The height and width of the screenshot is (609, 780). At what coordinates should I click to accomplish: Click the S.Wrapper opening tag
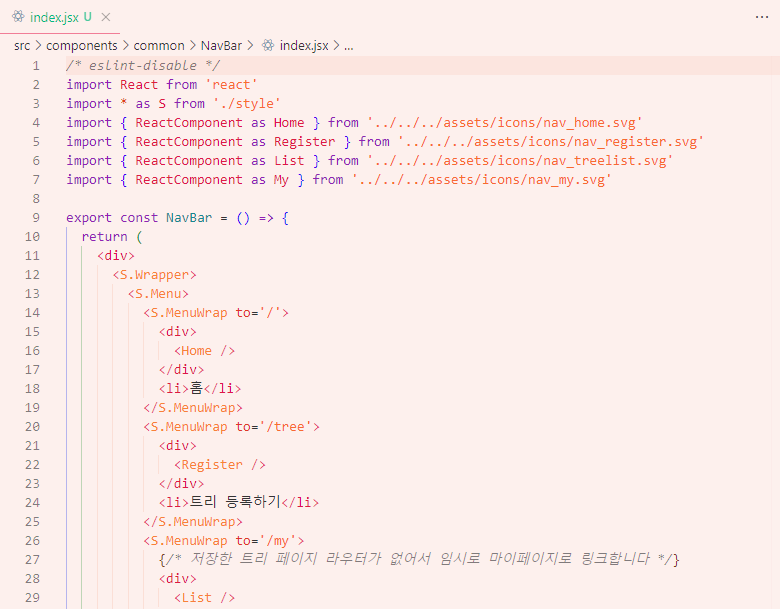154,275
